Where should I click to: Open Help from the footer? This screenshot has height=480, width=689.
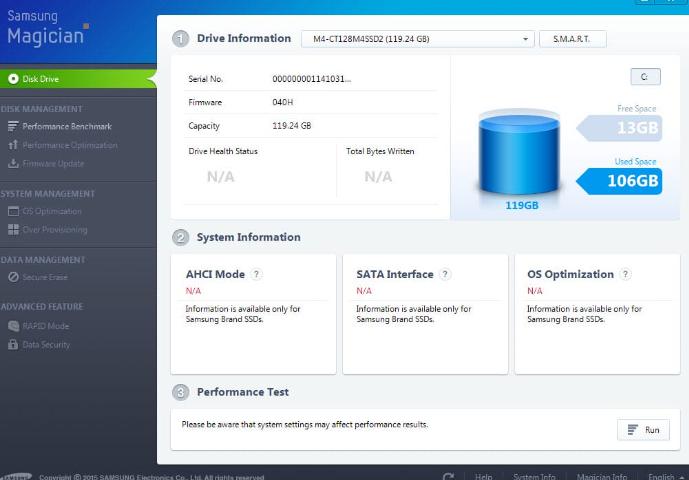(483, 476)
